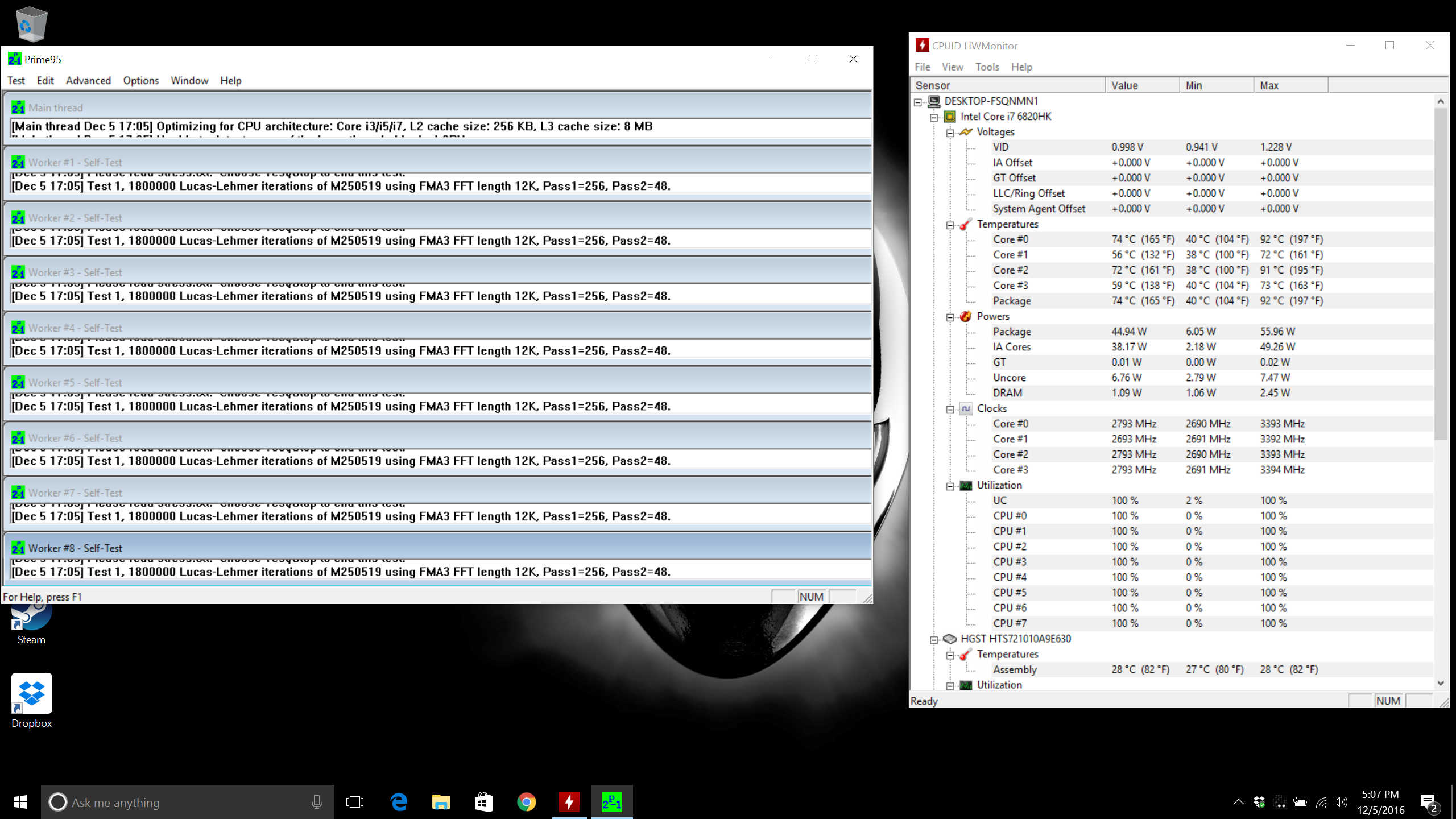Open the volume control in system tray

point(1341,802)
